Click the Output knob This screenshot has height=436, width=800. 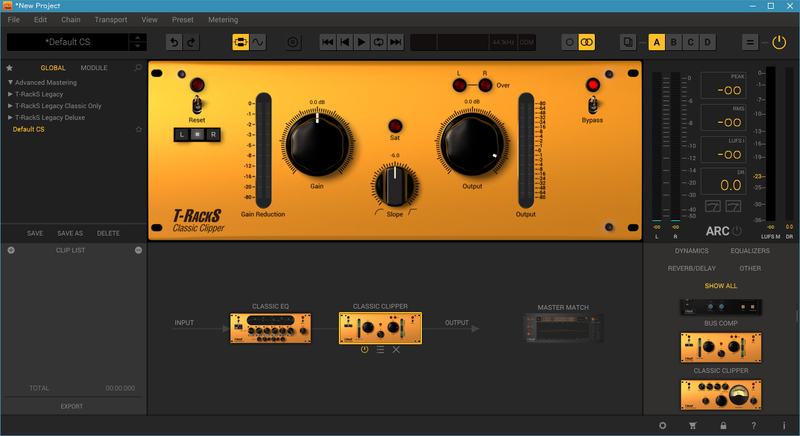click(x=472, y=145)
